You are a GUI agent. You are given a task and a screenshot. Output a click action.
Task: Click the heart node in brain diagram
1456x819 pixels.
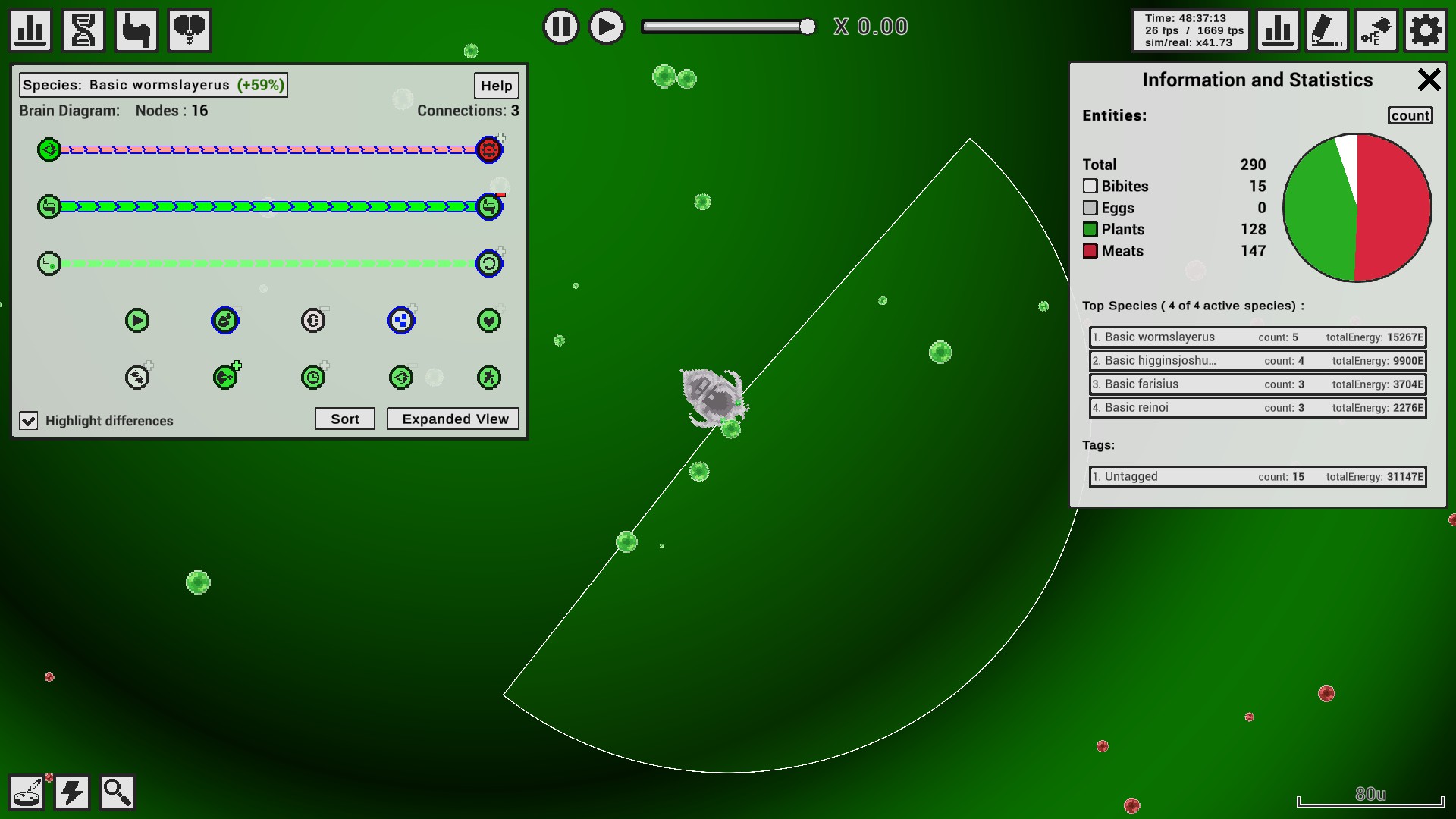489,321
